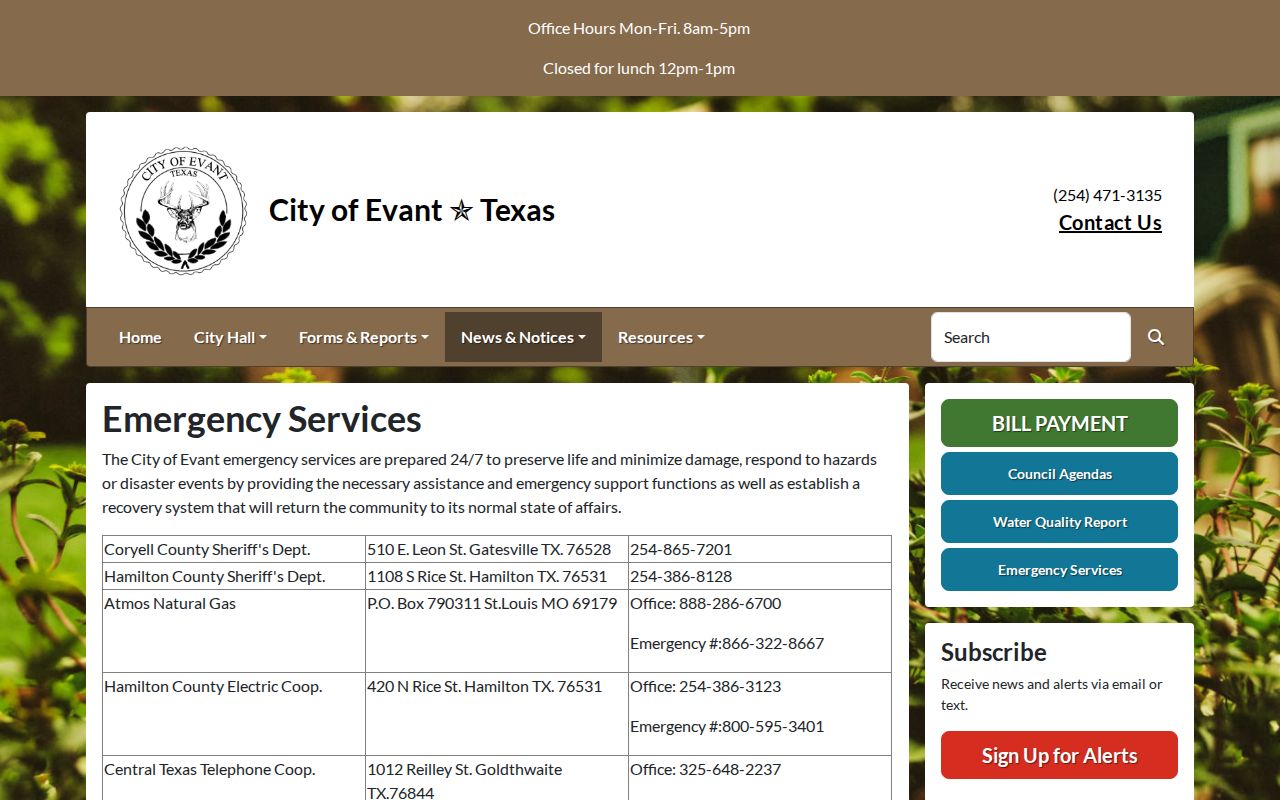Focus the Search input field

[x=1031, y=337]
